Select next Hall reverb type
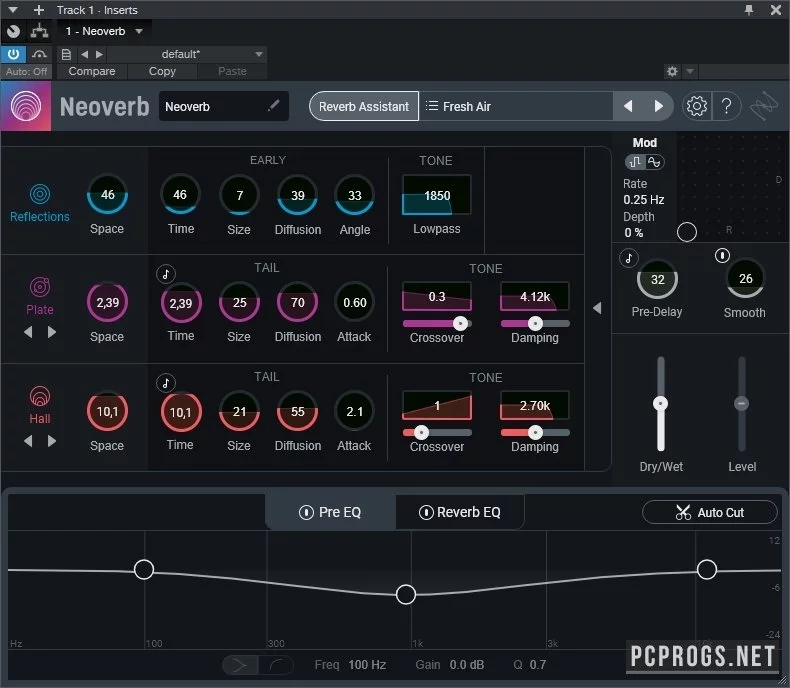The width and height of the screenshot is (790, 688). point(51,441)
